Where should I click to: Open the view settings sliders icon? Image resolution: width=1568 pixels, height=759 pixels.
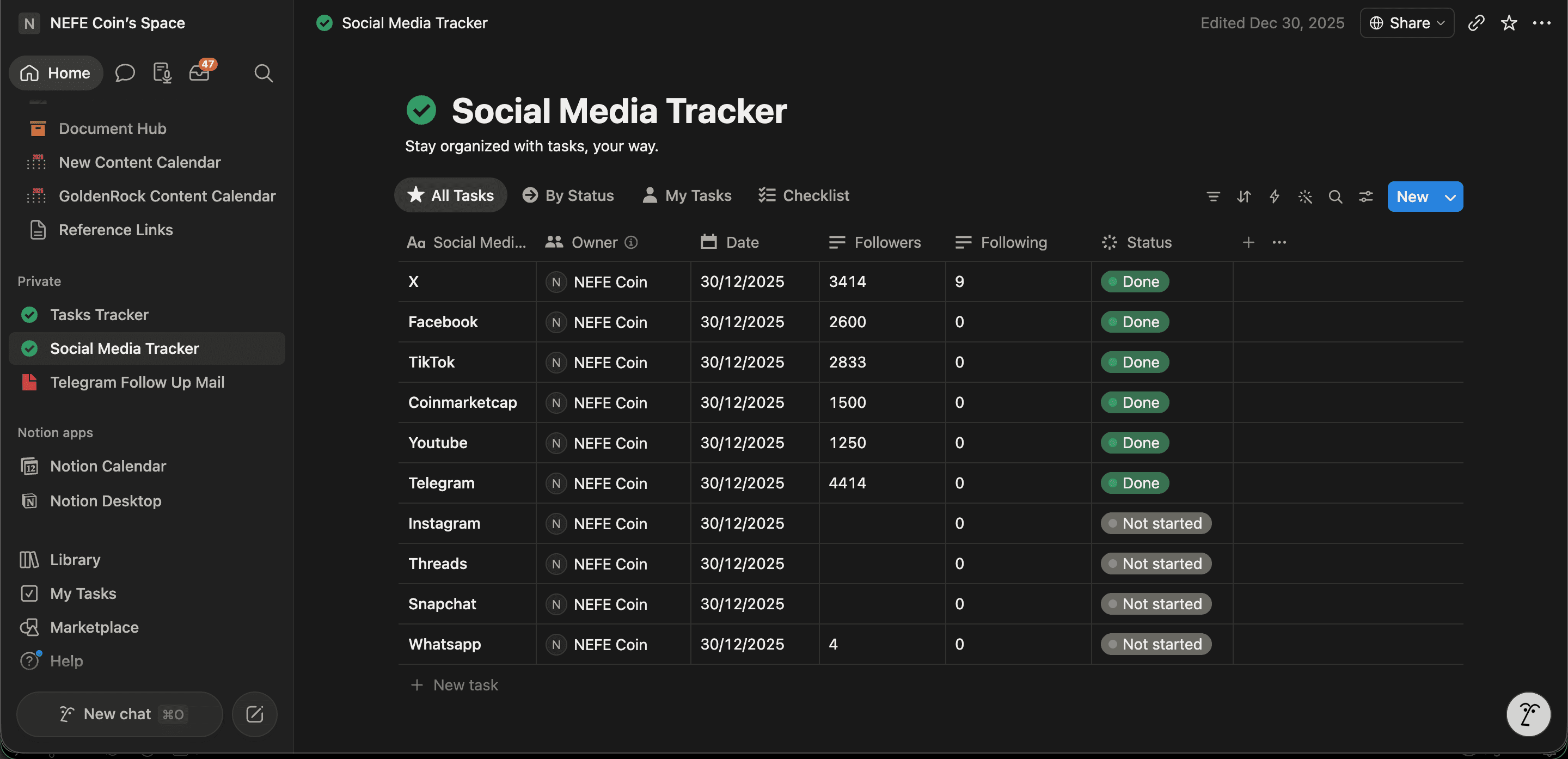[1365, 197]
